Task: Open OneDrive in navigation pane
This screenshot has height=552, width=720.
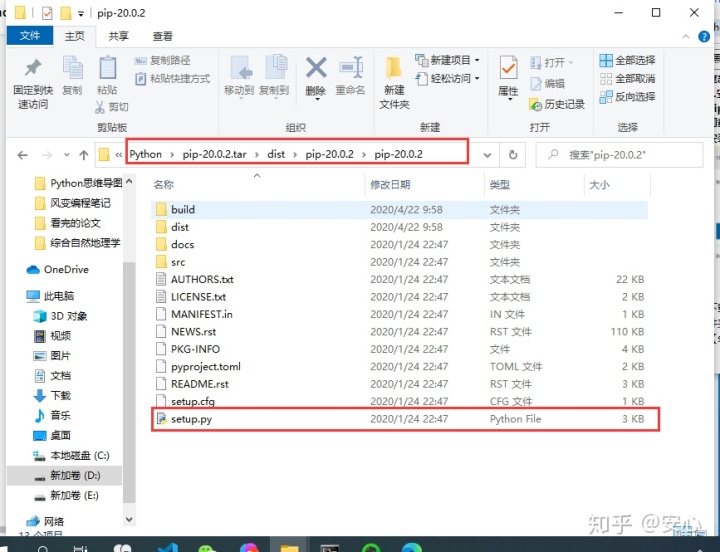Action: pos(58,270)
